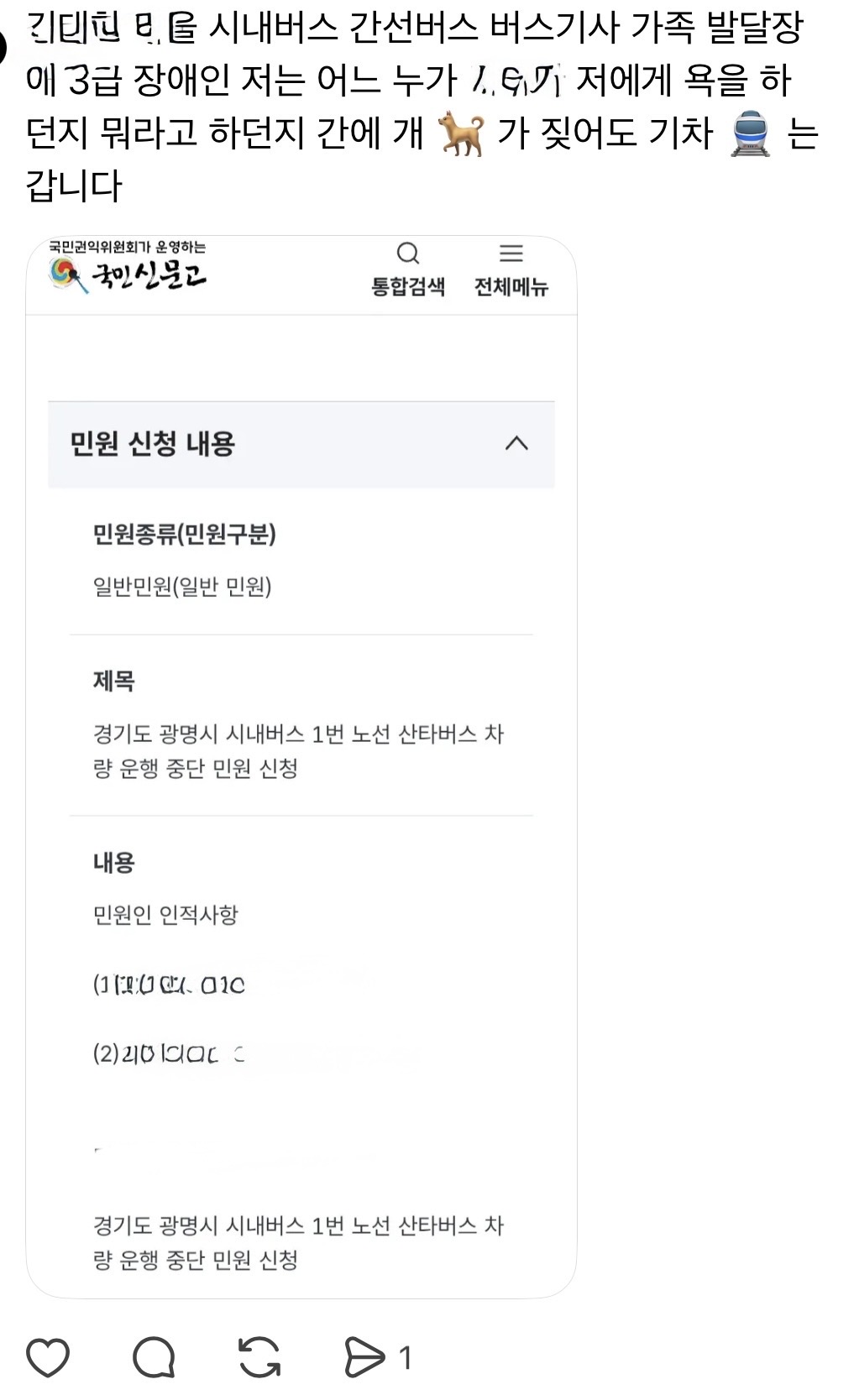Select the 전체메뉴 label in the header
Screen dimensions: 854x1400
coord(511,287)
